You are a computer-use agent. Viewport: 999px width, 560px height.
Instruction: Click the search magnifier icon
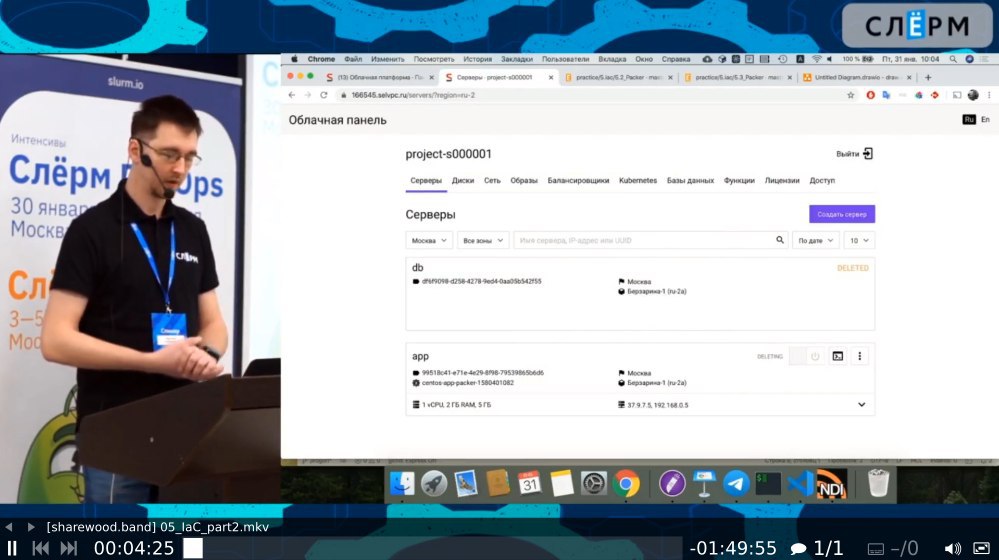point(779,240)
